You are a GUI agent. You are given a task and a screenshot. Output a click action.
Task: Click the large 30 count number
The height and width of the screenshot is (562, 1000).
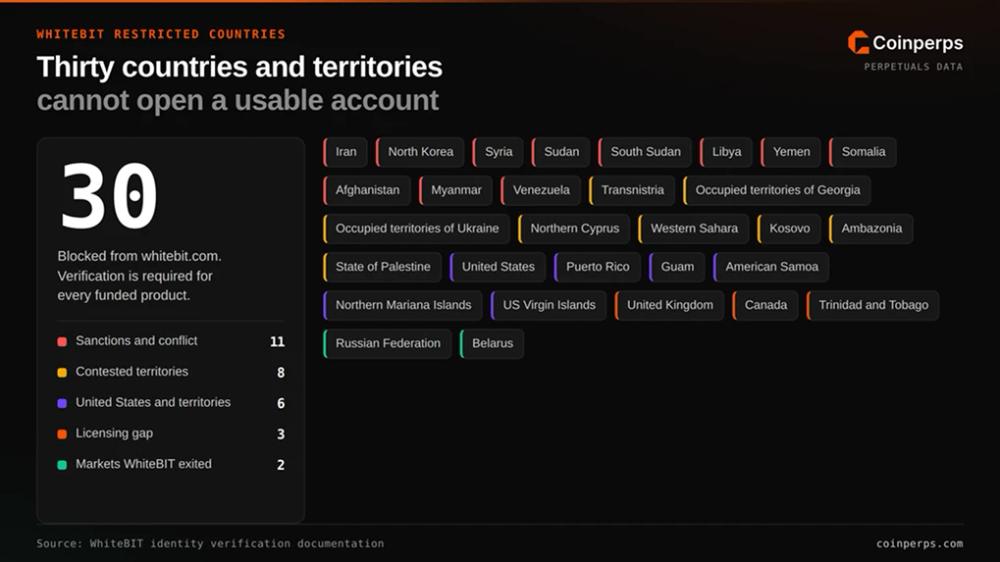(109, 196)
